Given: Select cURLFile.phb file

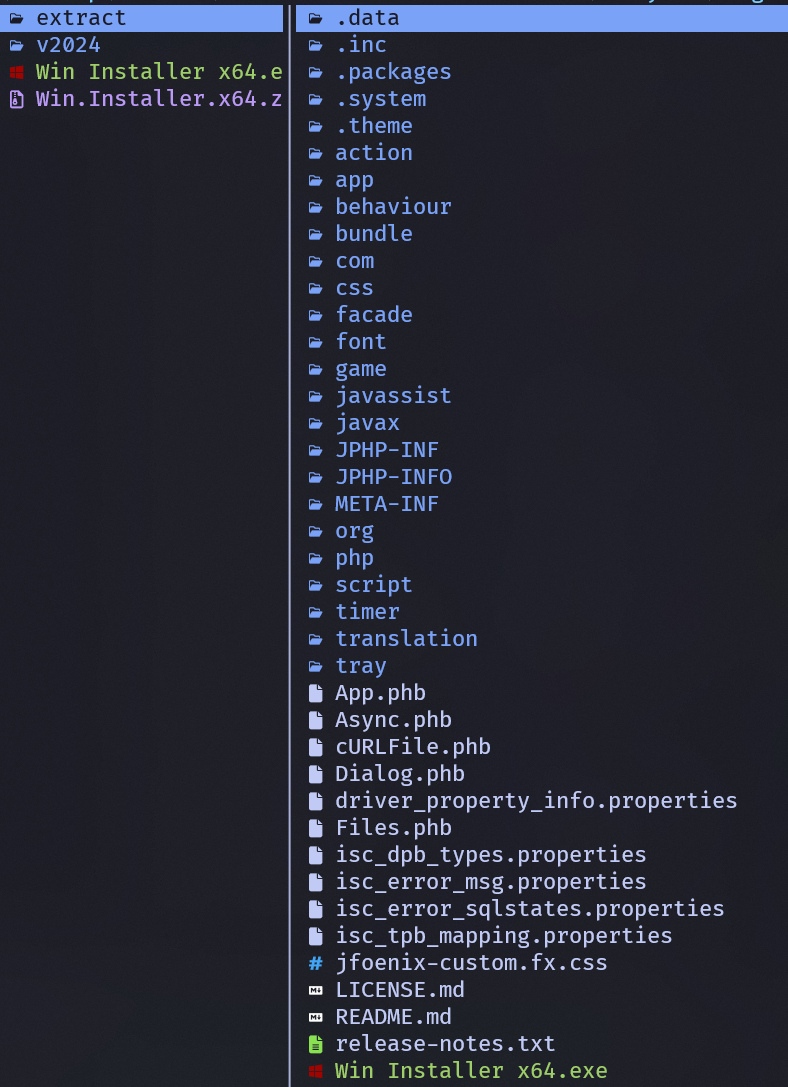Looking at the screenshot, I should point(542,747).
